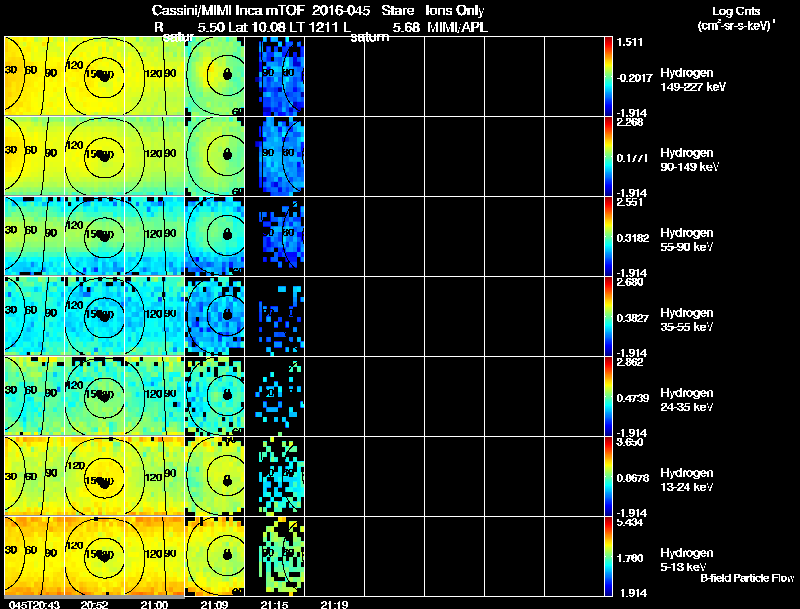Click the B-field Particle Flow label
The image size is (800, 609).
747,578
